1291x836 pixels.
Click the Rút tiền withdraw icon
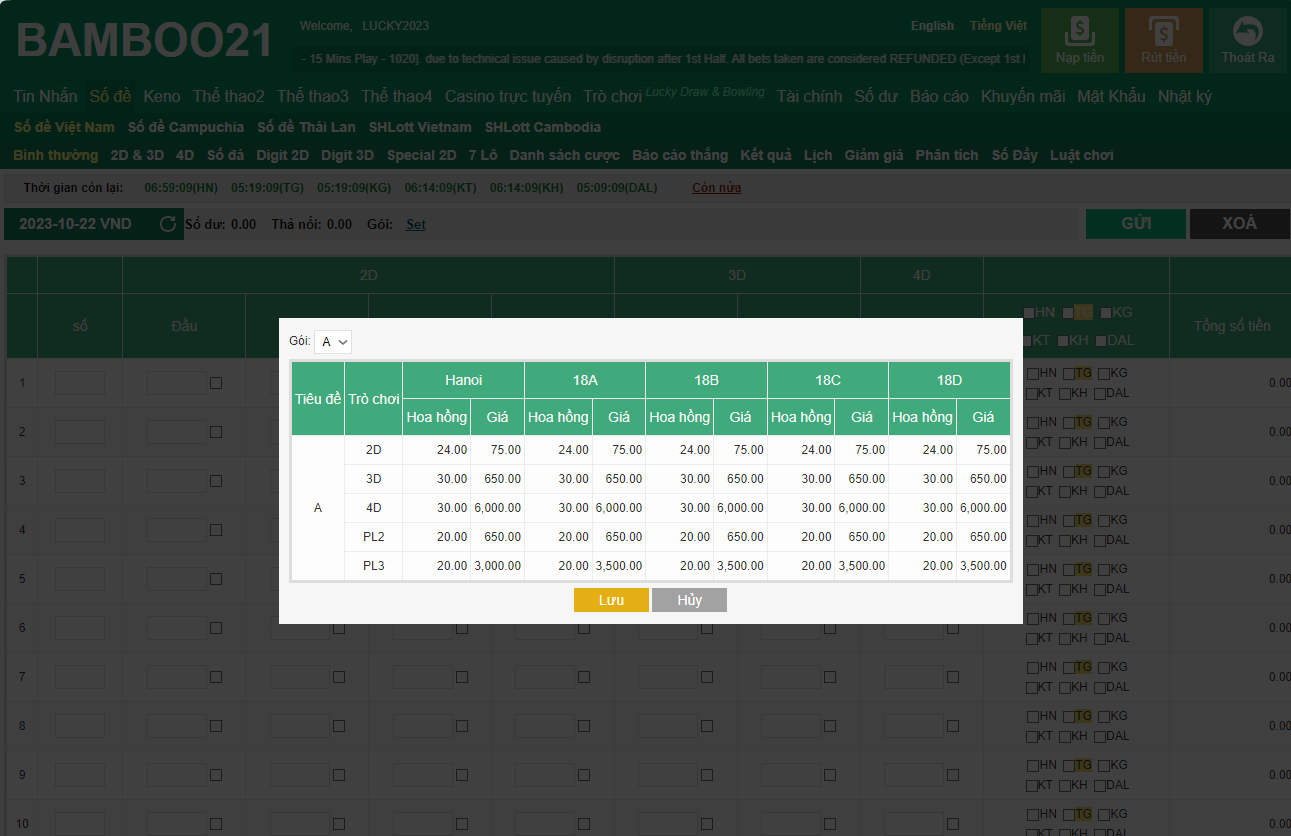(x=1164, y=40)
